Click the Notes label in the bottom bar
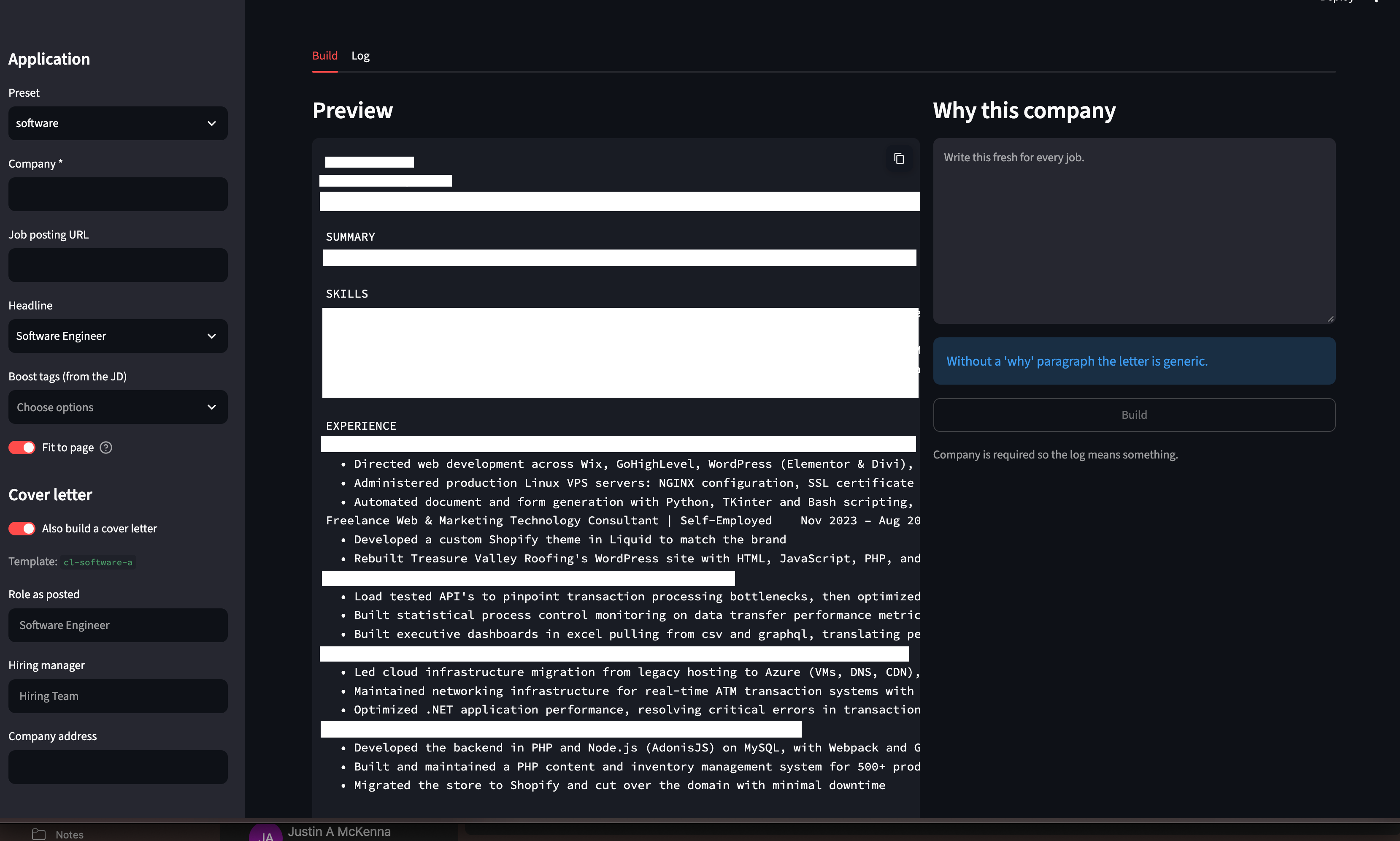The image size is (1400, 841). coord(70,834)
